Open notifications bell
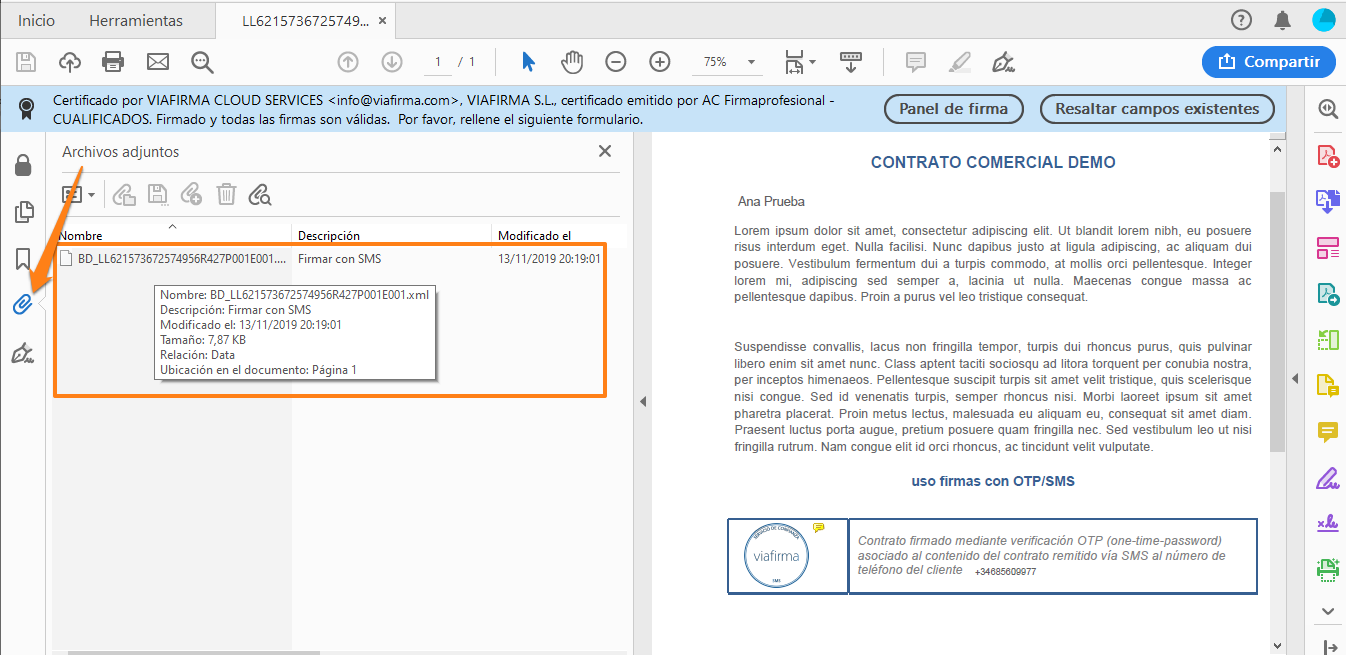 point(1282,20)
